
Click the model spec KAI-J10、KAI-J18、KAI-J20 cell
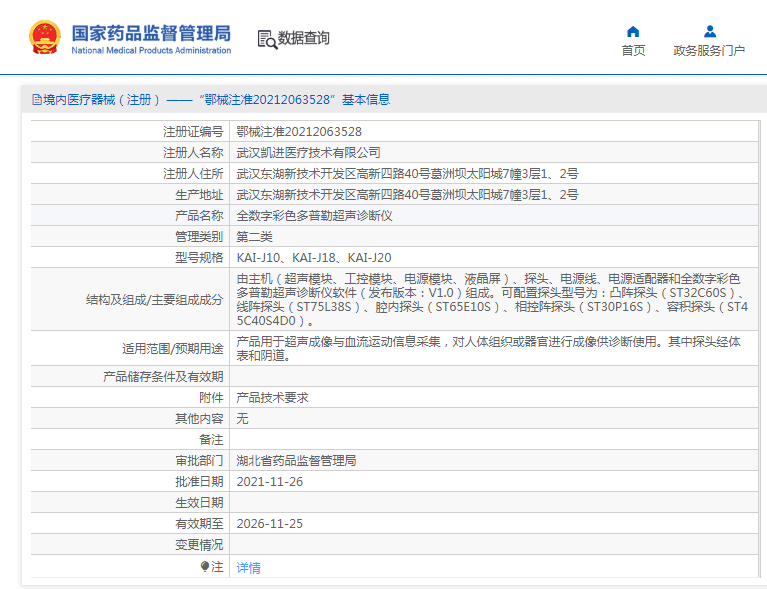point(313,257)
